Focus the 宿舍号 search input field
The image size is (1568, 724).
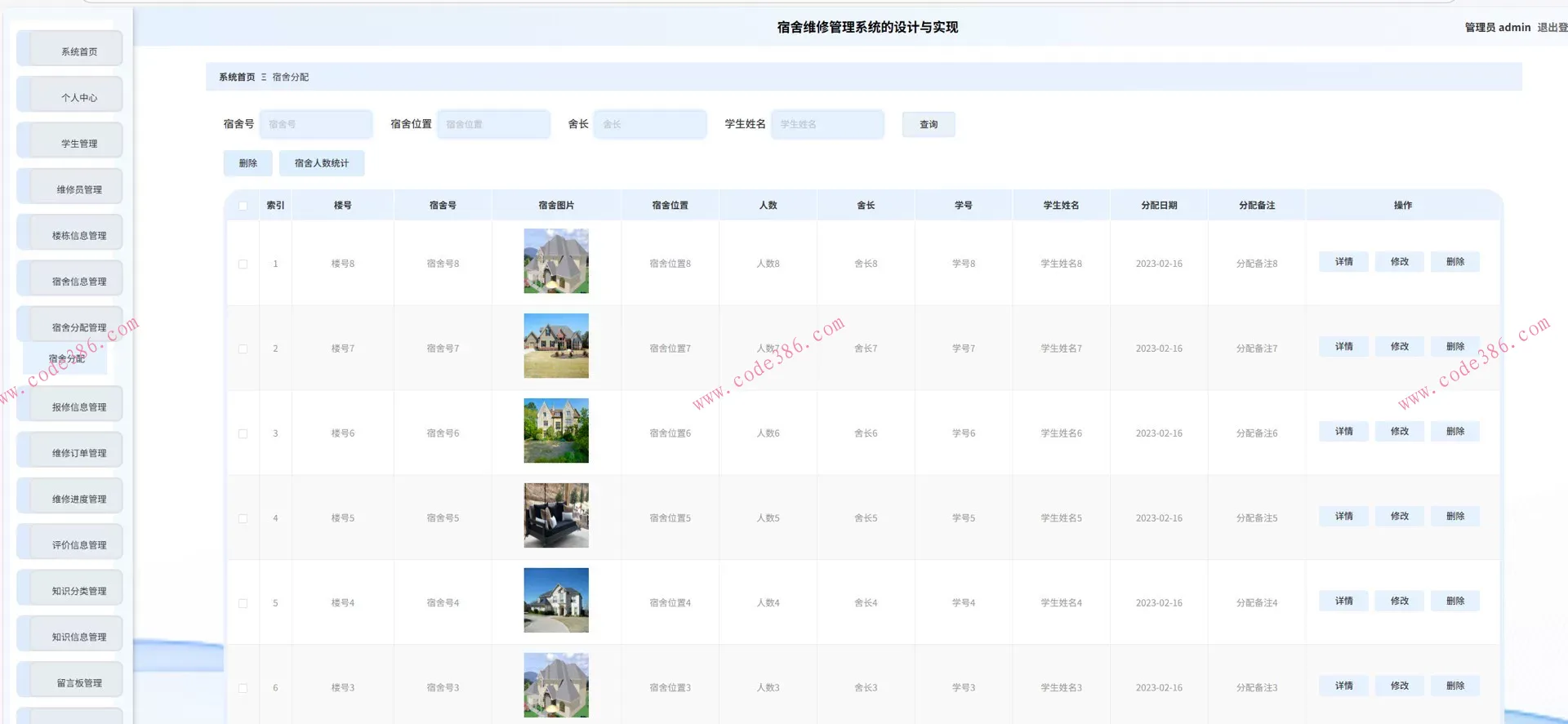[316, 124]
